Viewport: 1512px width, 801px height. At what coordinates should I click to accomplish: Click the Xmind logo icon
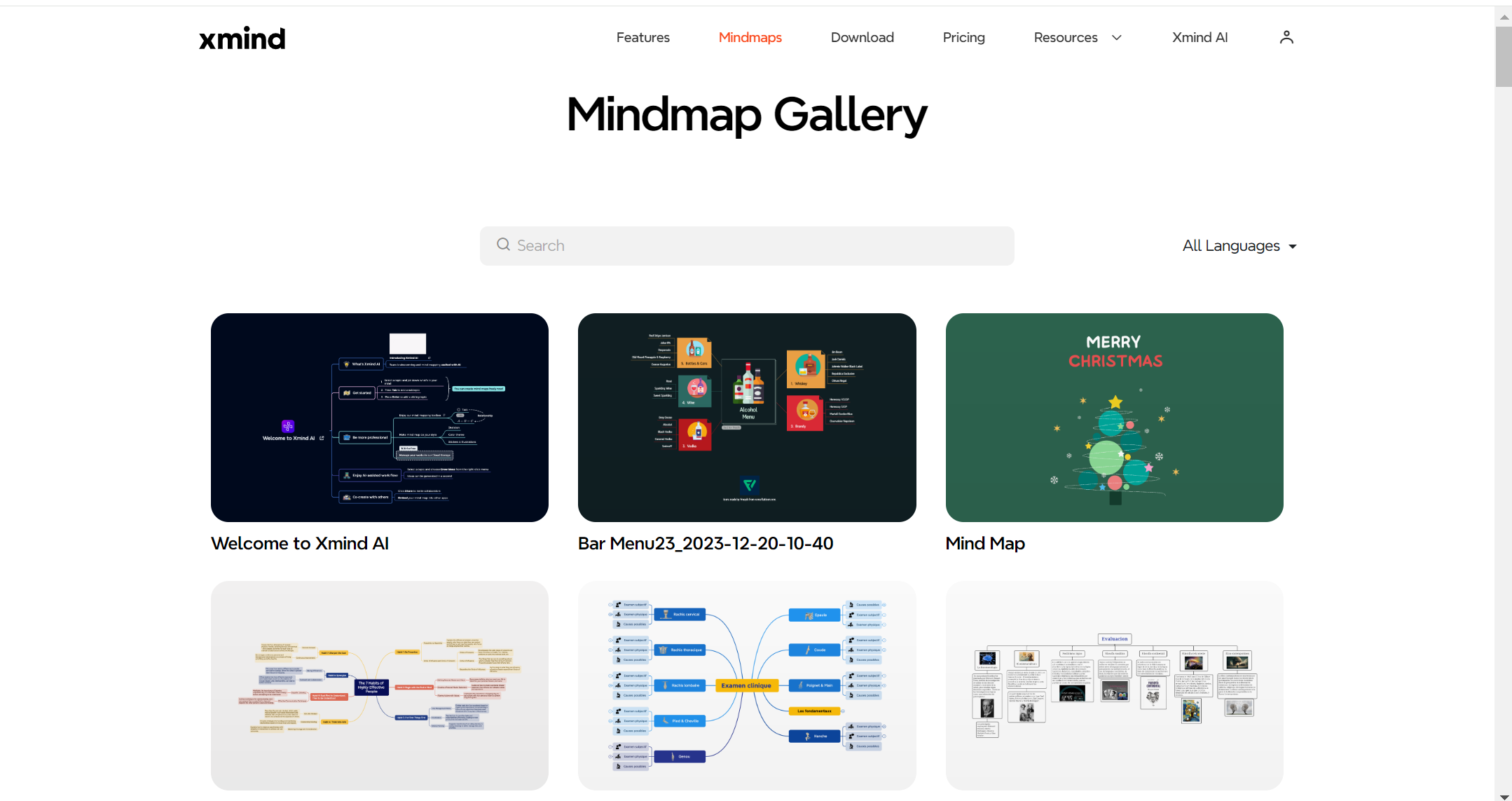(241, 38)
